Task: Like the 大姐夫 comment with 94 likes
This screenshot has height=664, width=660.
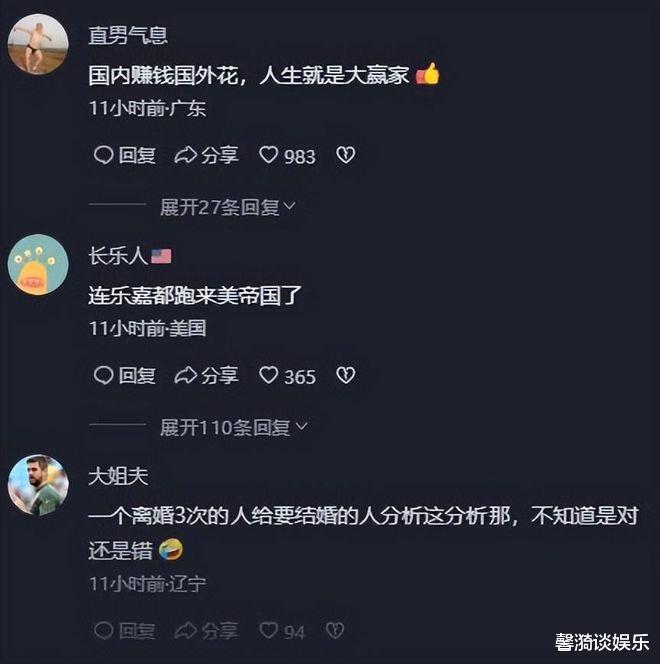Action: (x=282, y=631)
